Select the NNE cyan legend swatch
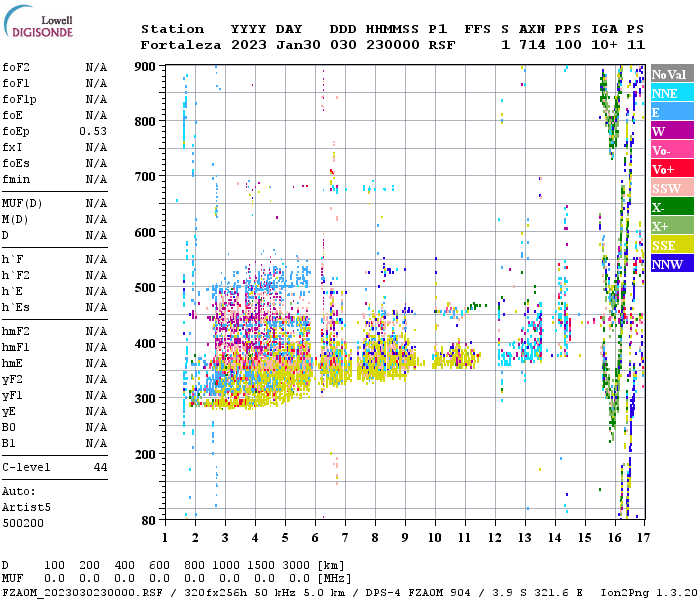Image resolution: width=700 pixels, height=600 pixels. click(x=672, y=93)
